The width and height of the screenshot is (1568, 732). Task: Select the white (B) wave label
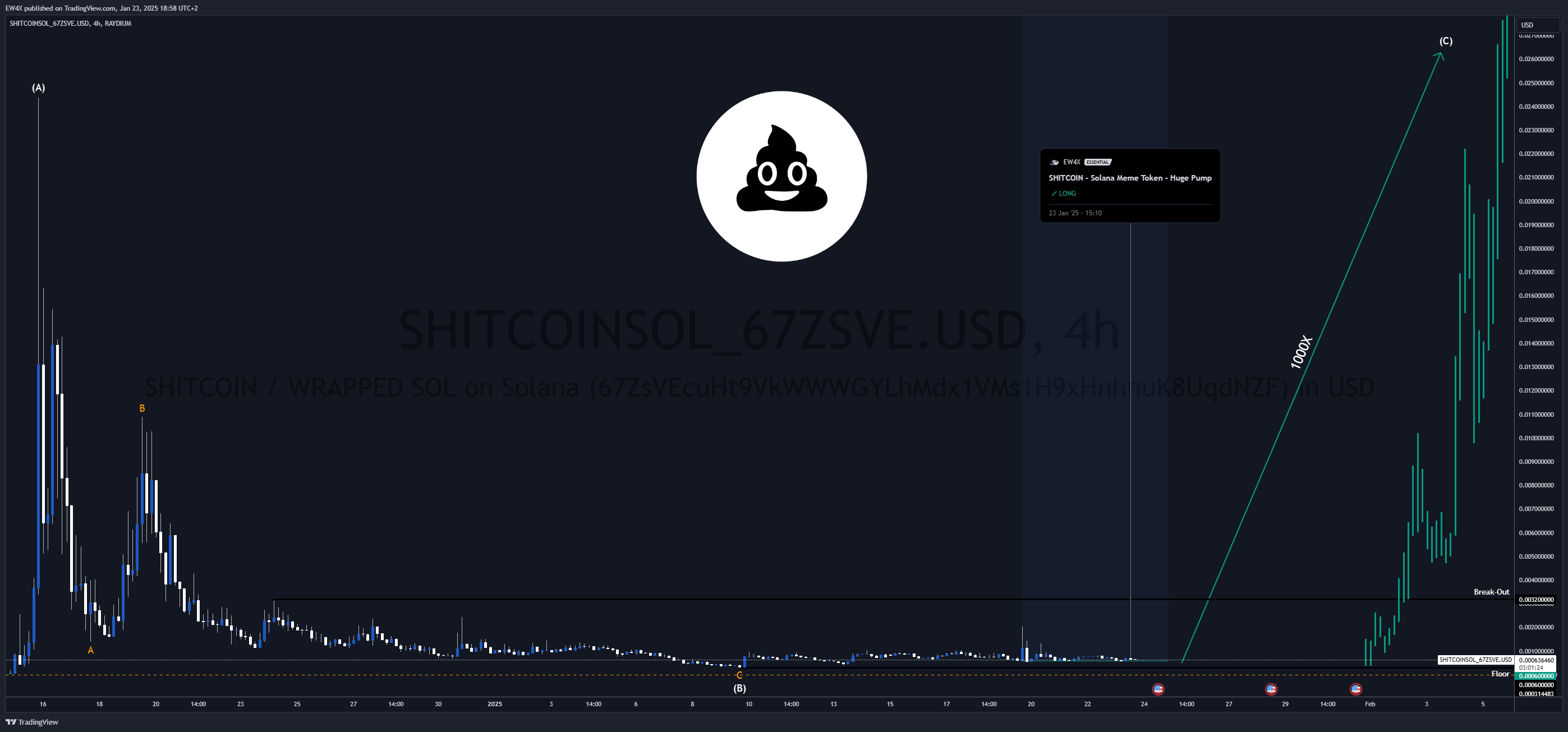(739, 688)
